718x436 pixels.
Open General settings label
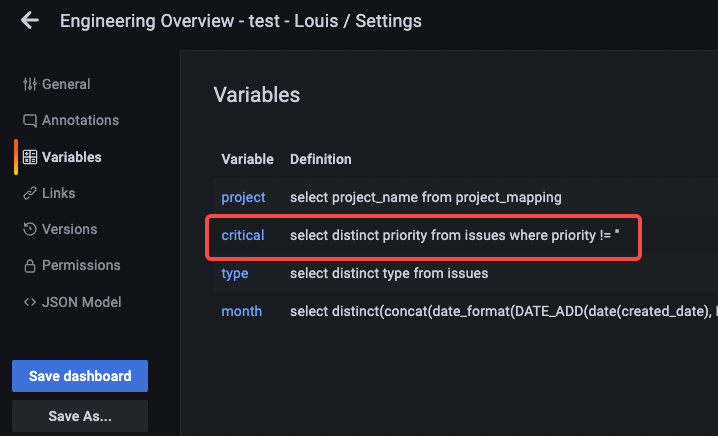coord(66,84)
